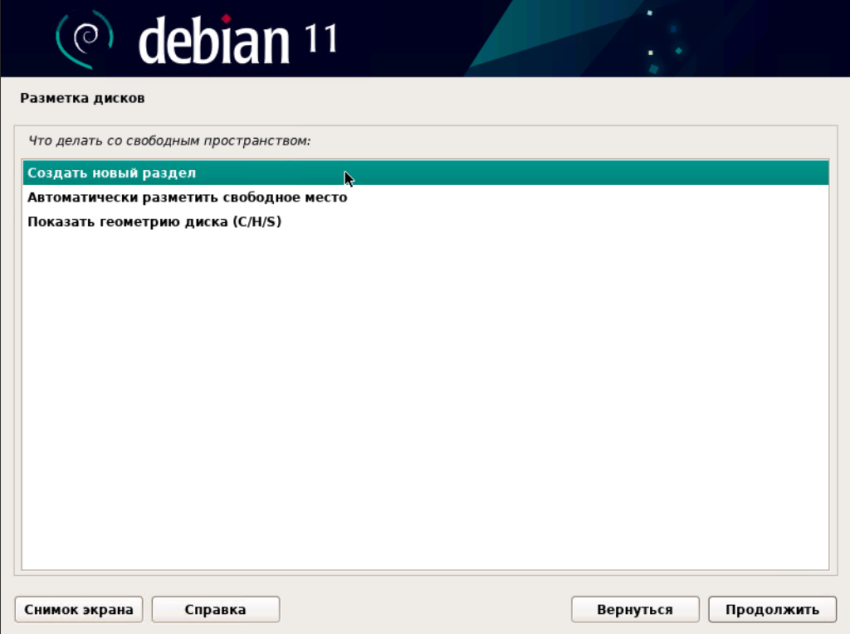Click the 'Снимок экрана' button
This screenshot has width=850, height=634.
click(x=79, y=610)
